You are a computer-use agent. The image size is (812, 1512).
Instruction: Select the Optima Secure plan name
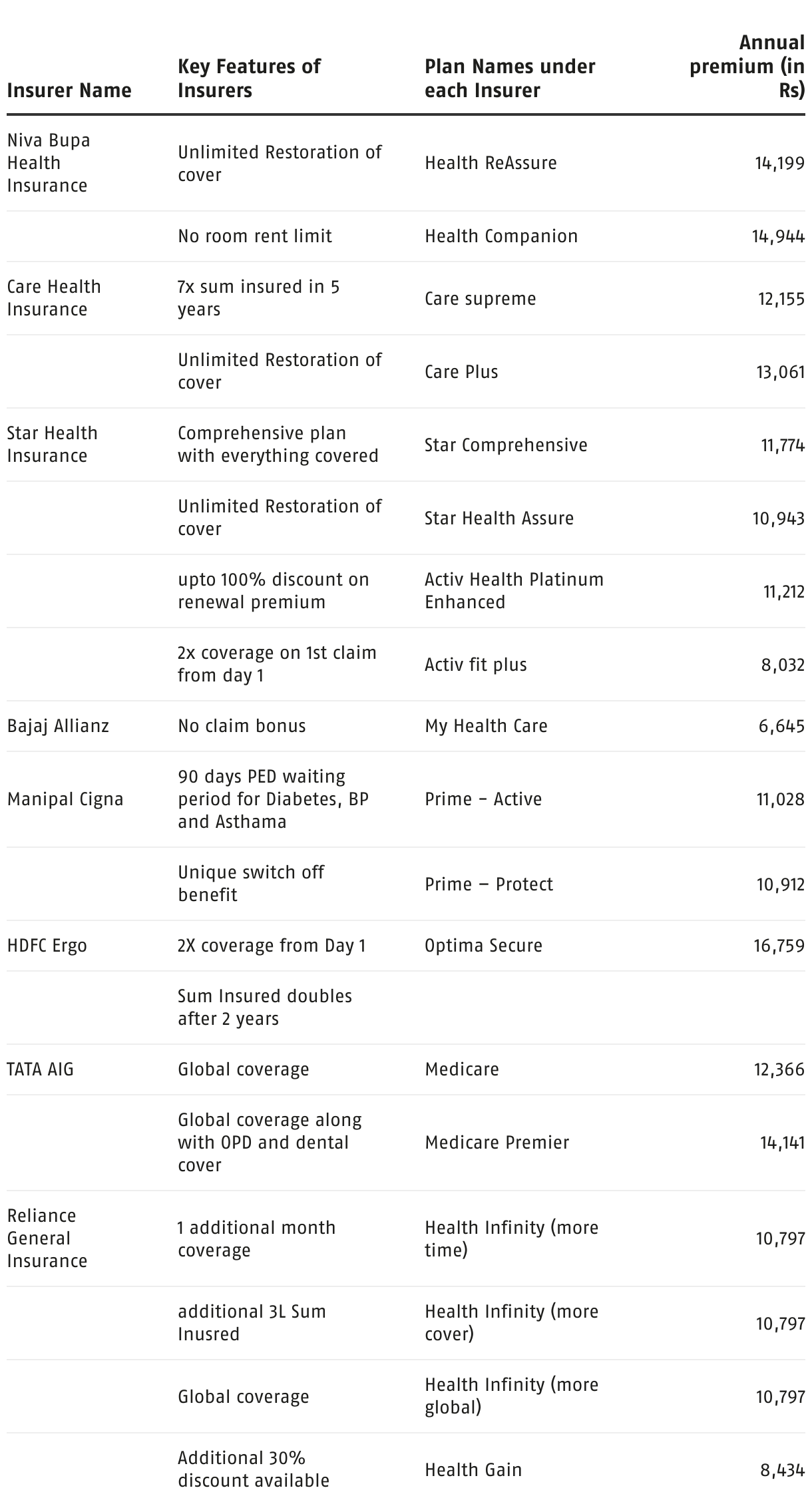tap(483, 946)
